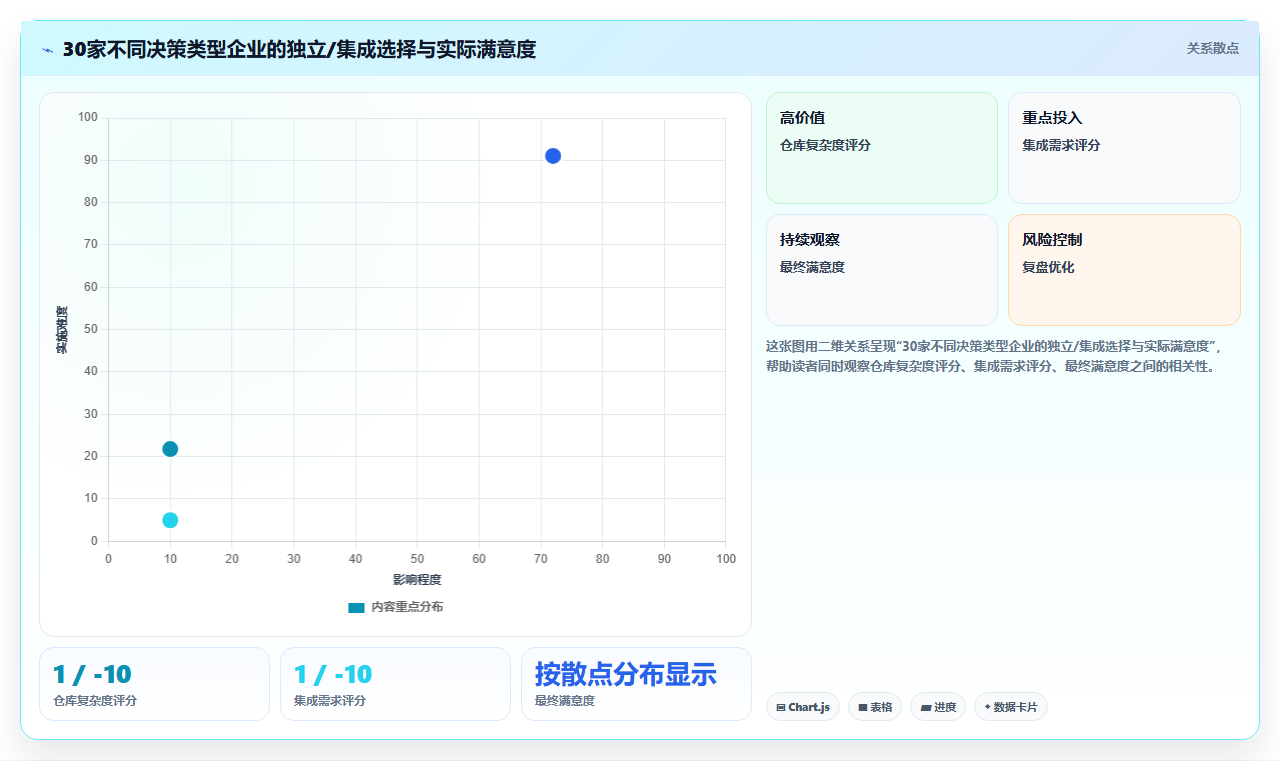Open the 持续观察 quadrant card

tap(882, 270)
